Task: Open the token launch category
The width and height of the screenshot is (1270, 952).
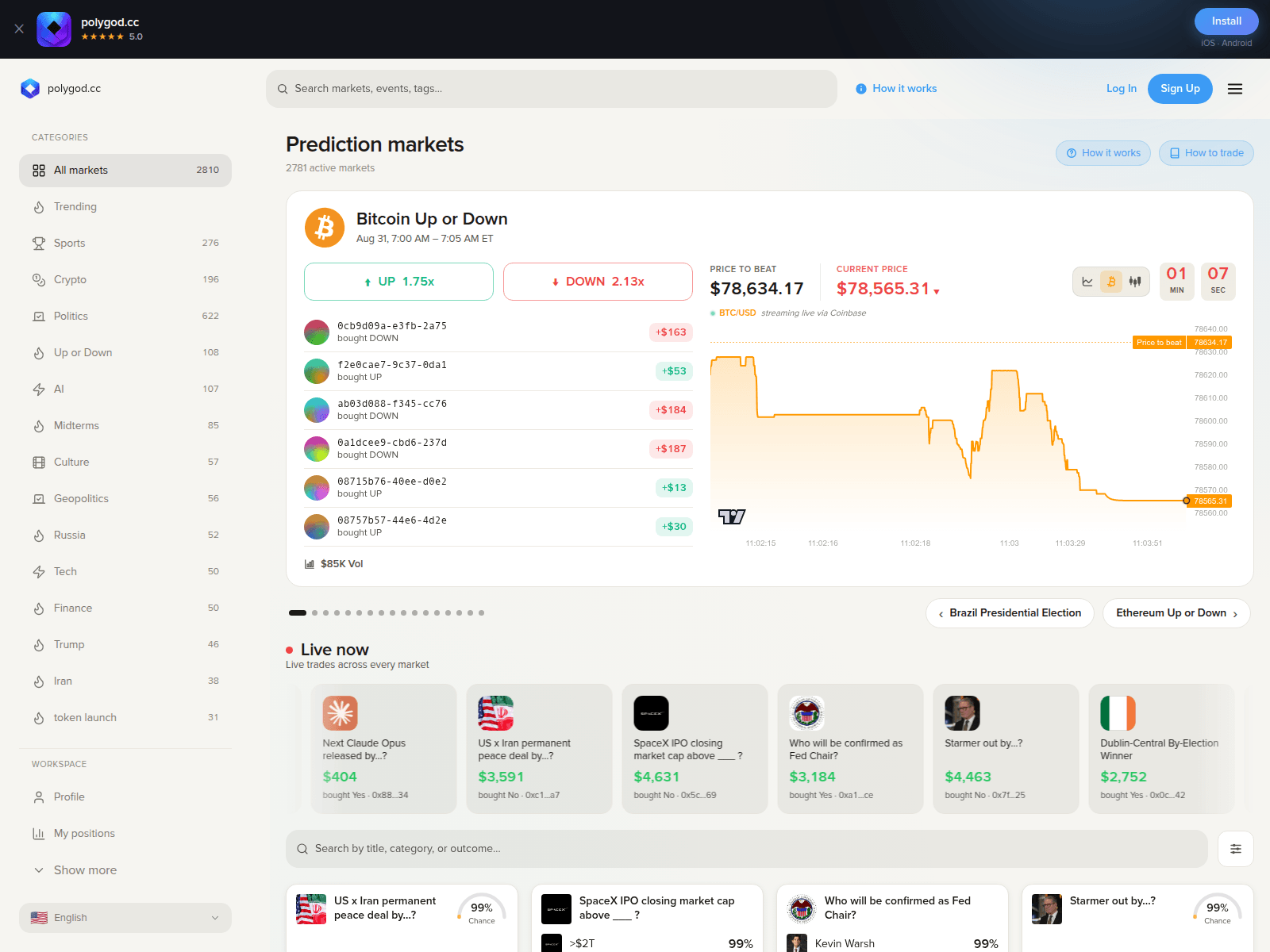Action: coord(125,718)
